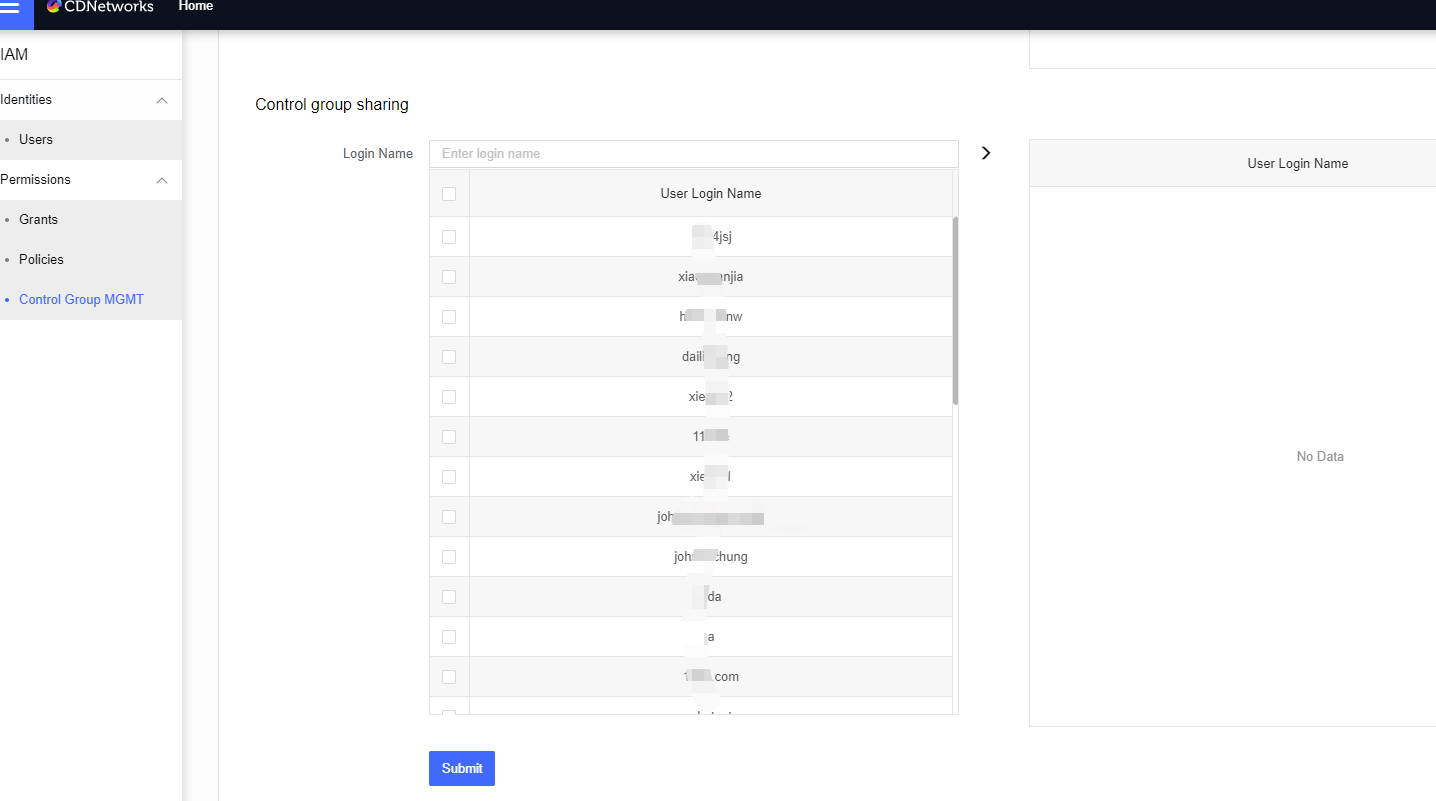Select Control Group MGMT in sidebar
1436x801 pixels.
coord(81,300)
